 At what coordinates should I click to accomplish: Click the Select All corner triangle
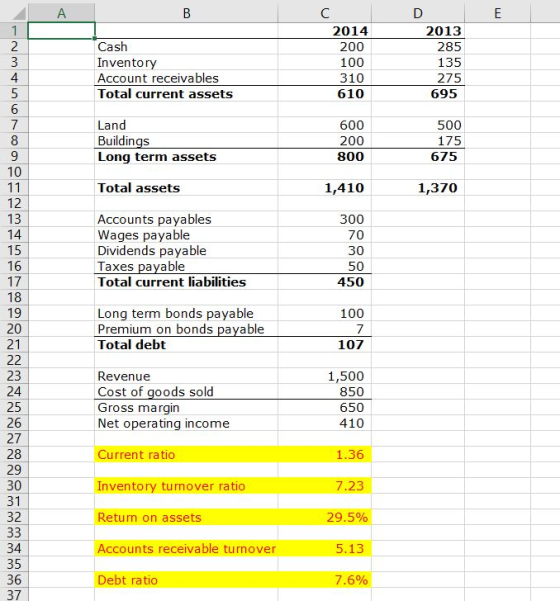(19, 14)
